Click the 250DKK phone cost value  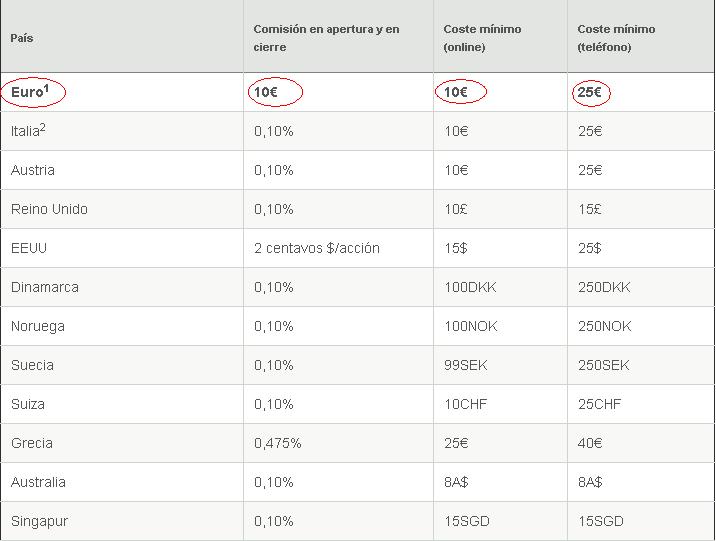click(604, 287)
